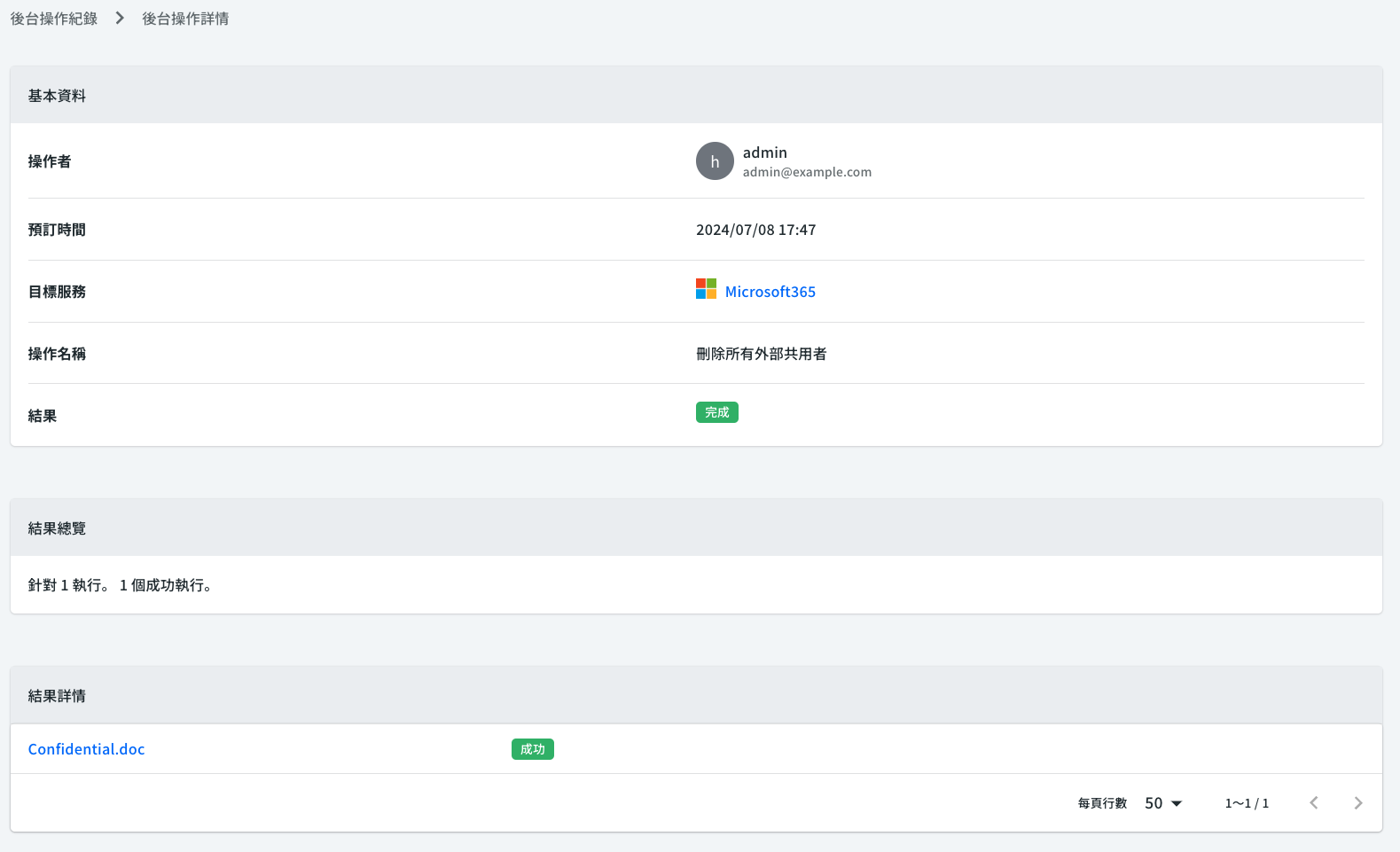Go to previous page arrow
The height and width of the screenshot is (852, 1400).
(x=1314, y=803)
